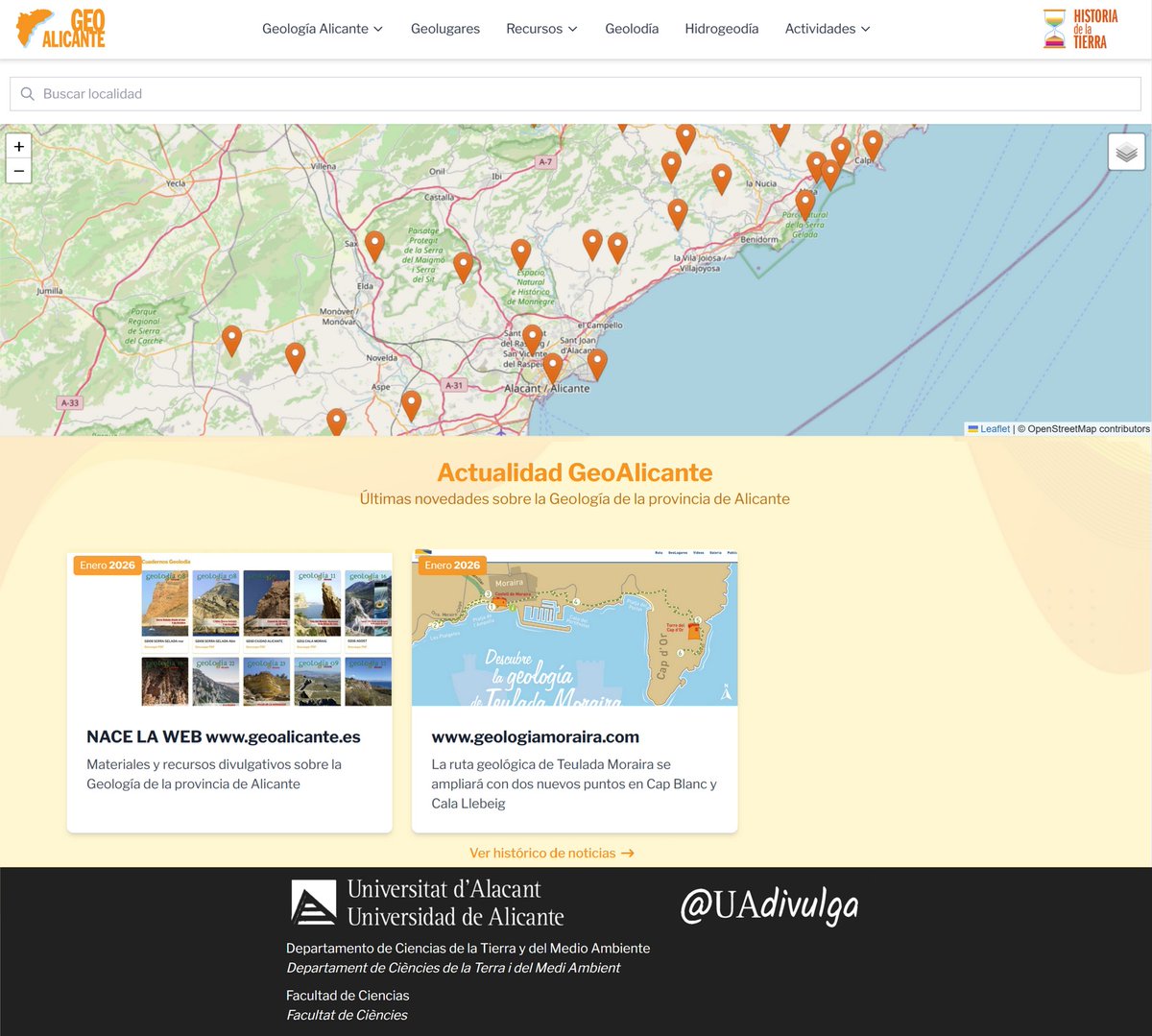Screen dimensions: 1152x1036
Task: Select marker near Sierra del Carche park
Action: click(x=231, y=340)
